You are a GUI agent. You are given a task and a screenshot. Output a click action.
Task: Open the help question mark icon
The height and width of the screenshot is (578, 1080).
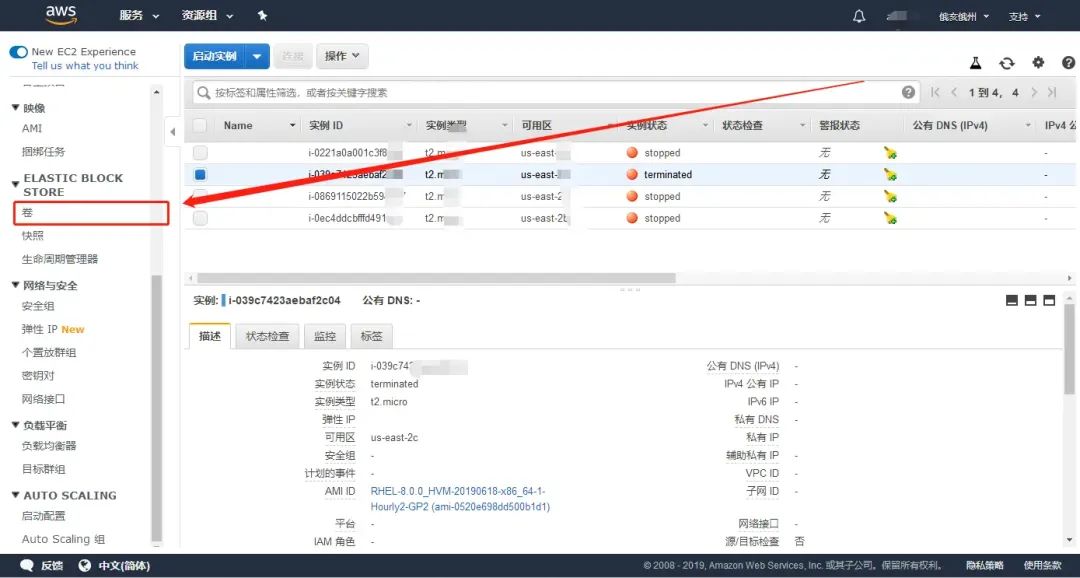[1068, 63]
